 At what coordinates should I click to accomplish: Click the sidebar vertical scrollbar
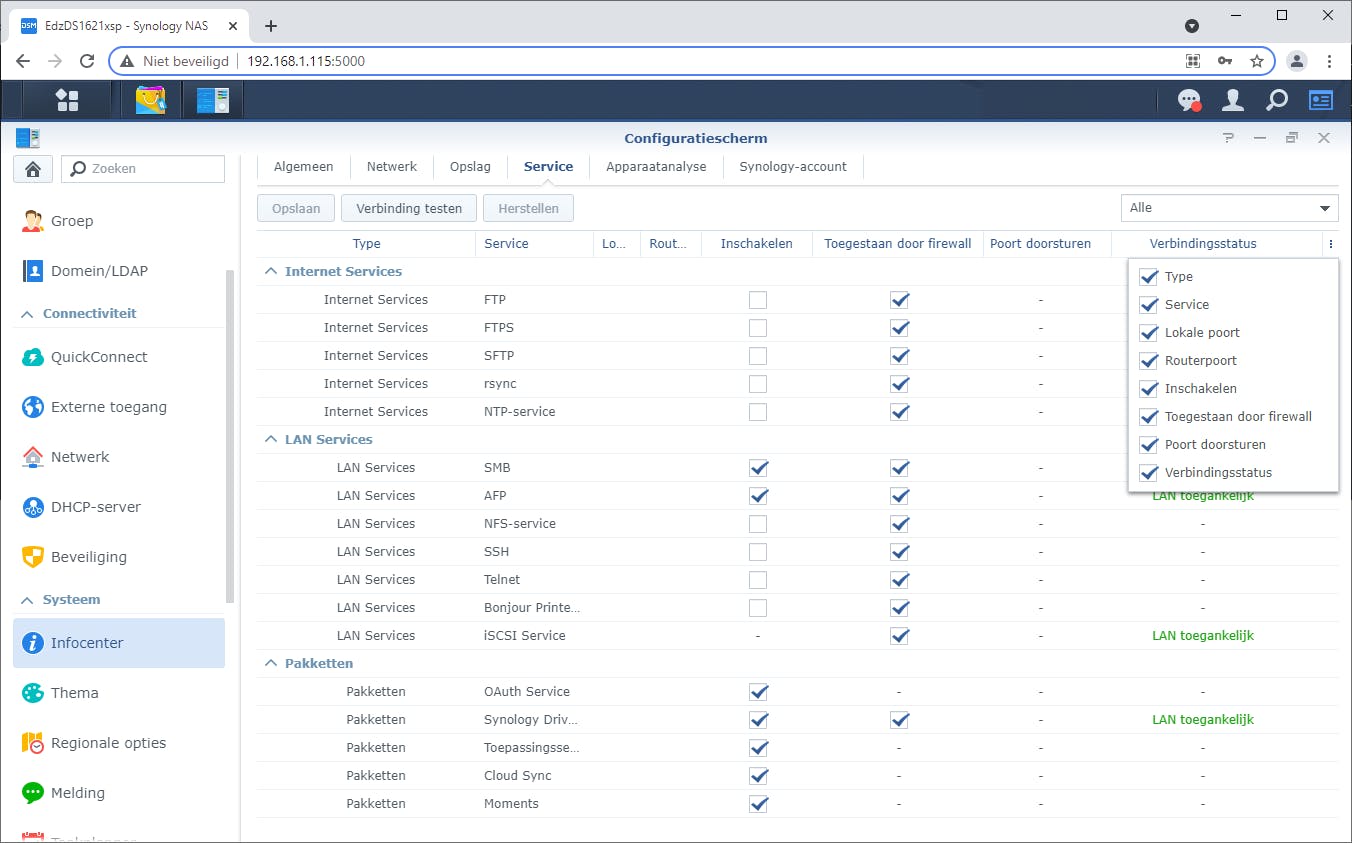[x=230, y=435]
